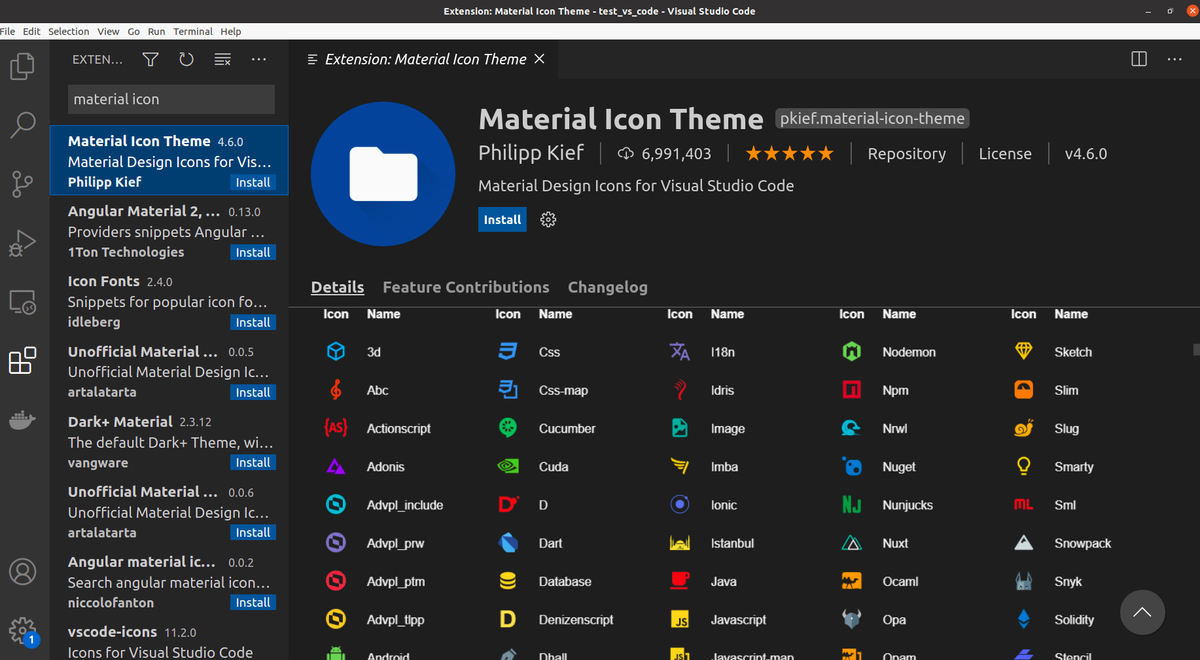
Task: Open the Go menu
Action: tap(134, 31)
